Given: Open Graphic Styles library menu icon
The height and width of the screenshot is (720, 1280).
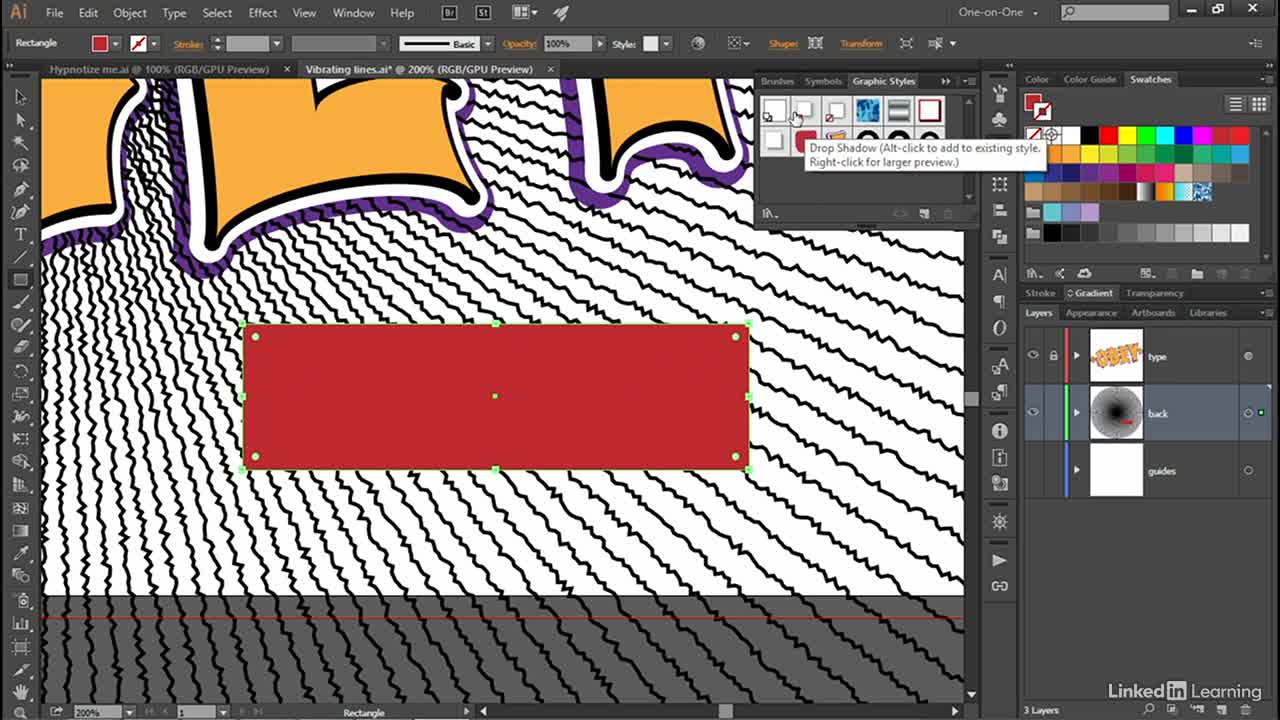Looking at the screenshot, I should pyautogui.click(x=769, y=213).
